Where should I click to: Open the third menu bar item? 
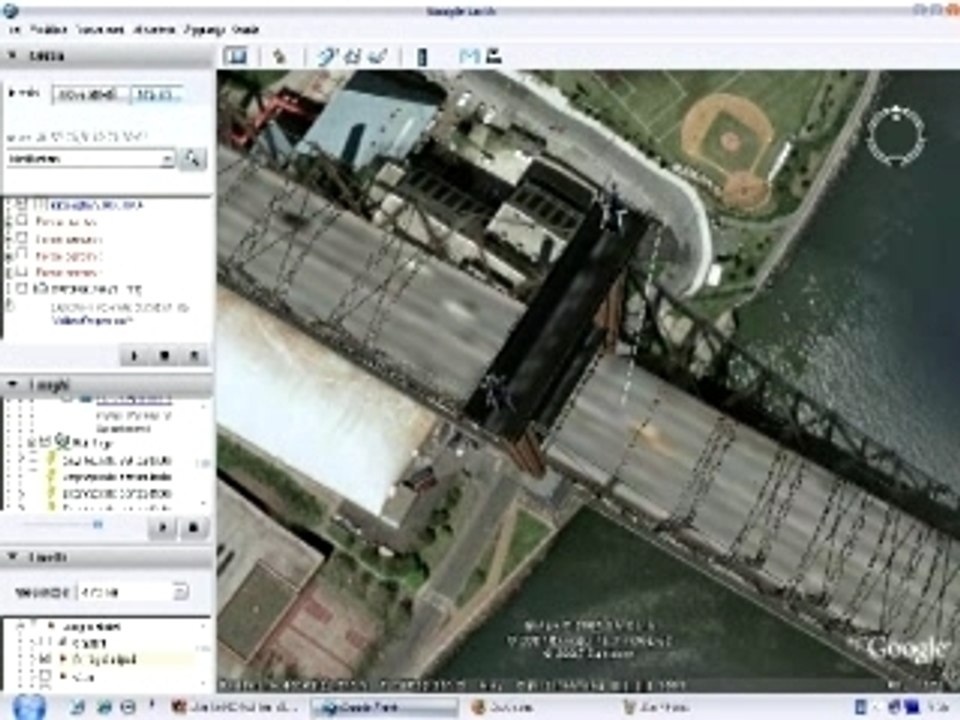100,29
